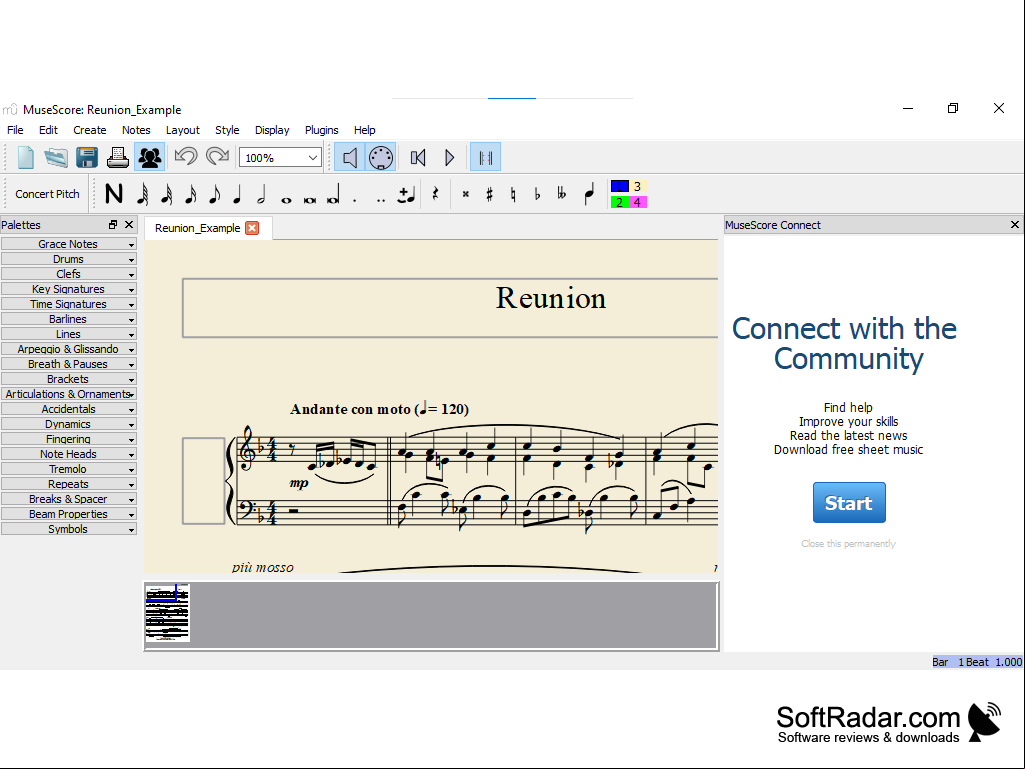
Task: Select the 32nd note duration
Action: tap(167, 194)
